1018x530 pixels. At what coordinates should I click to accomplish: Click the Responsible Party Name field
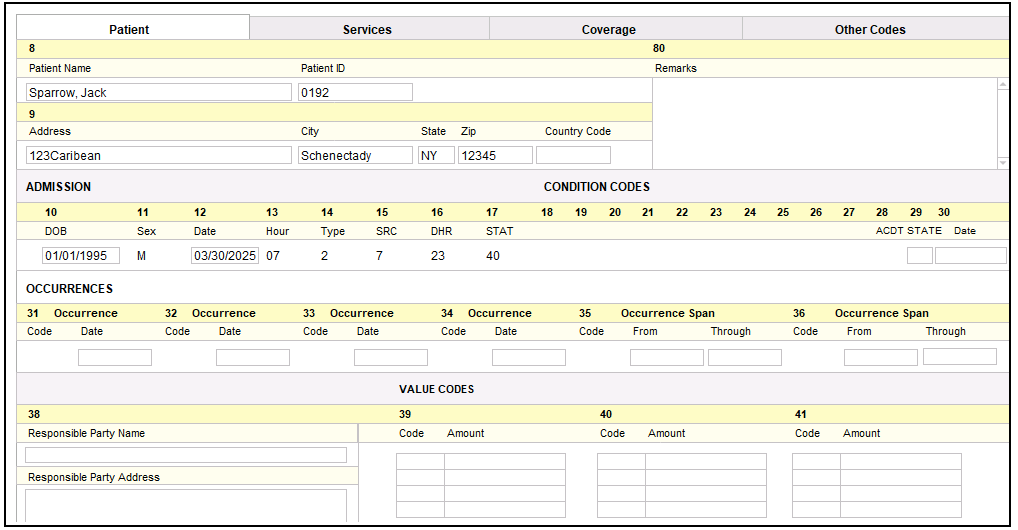(x=186, y=455)
